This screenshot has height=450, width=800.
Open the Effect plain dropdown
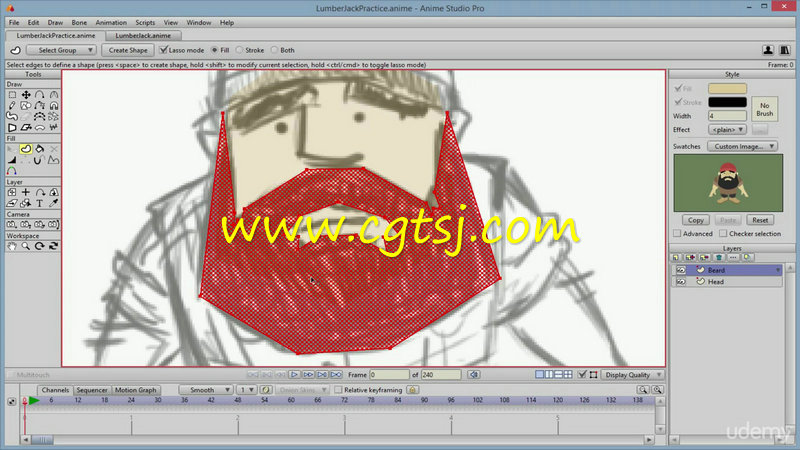(728, 130)
